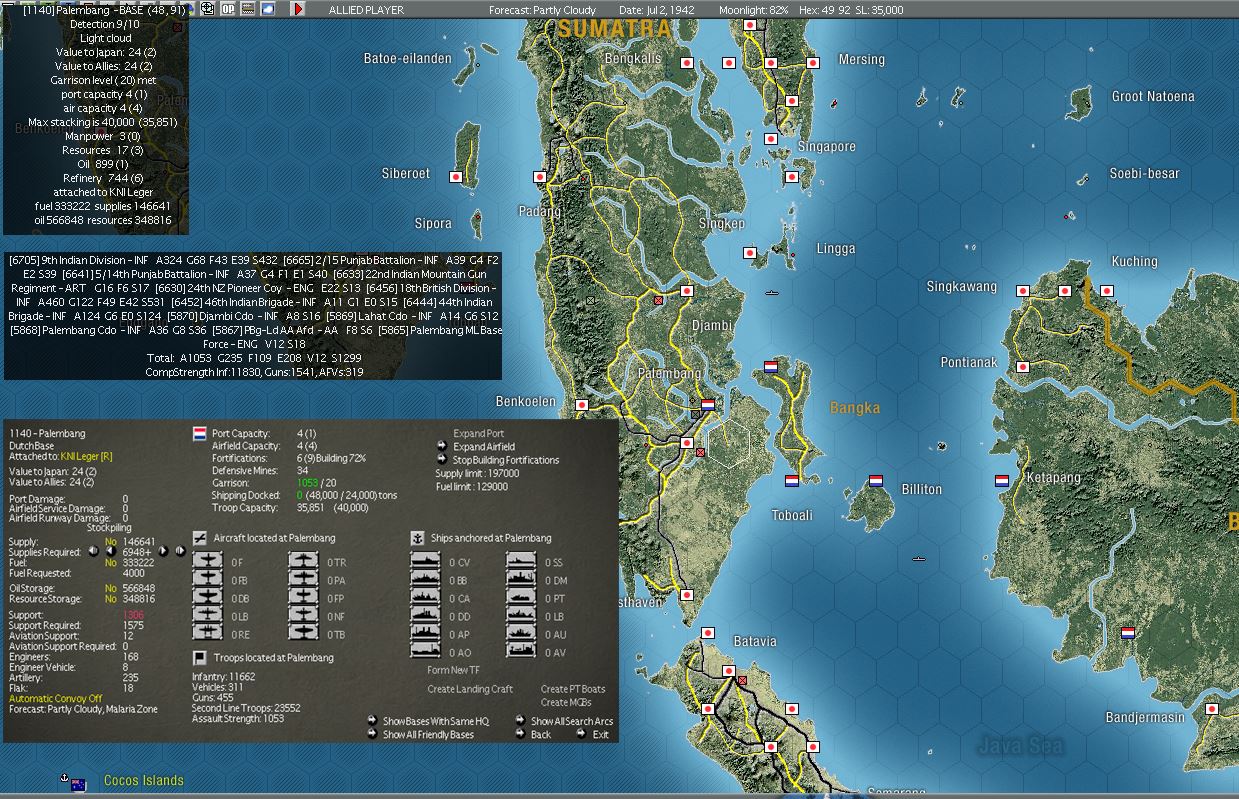The image size is (1239, 799).
Task: Click the PT boat ship silhouette icon
Action: (521, 597)
